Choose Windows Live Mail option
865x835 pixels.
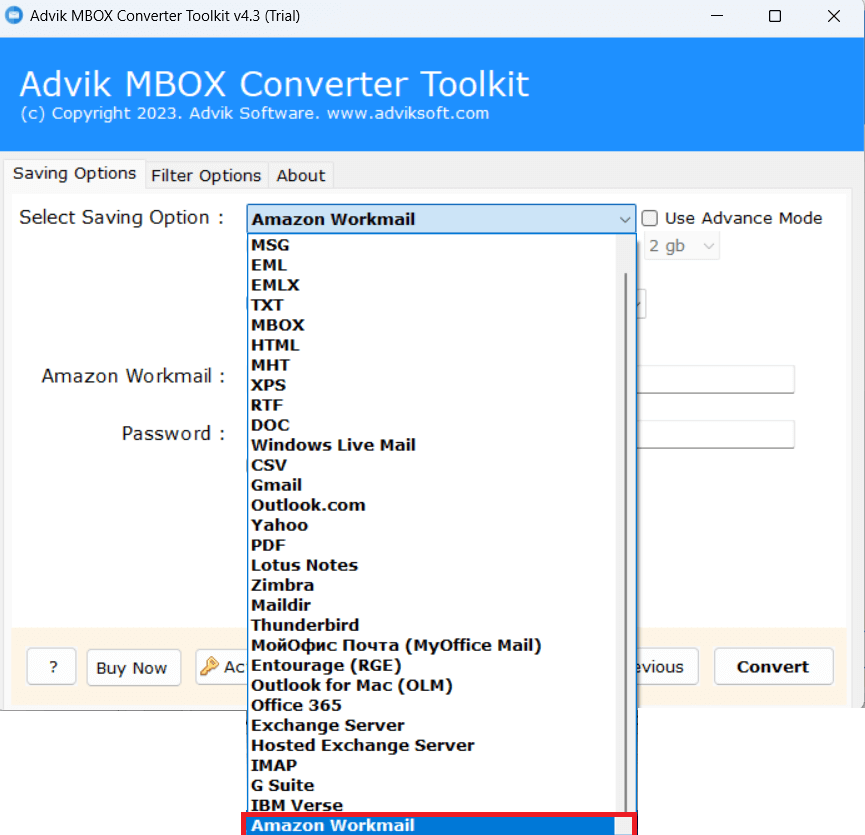coord(432,445)
